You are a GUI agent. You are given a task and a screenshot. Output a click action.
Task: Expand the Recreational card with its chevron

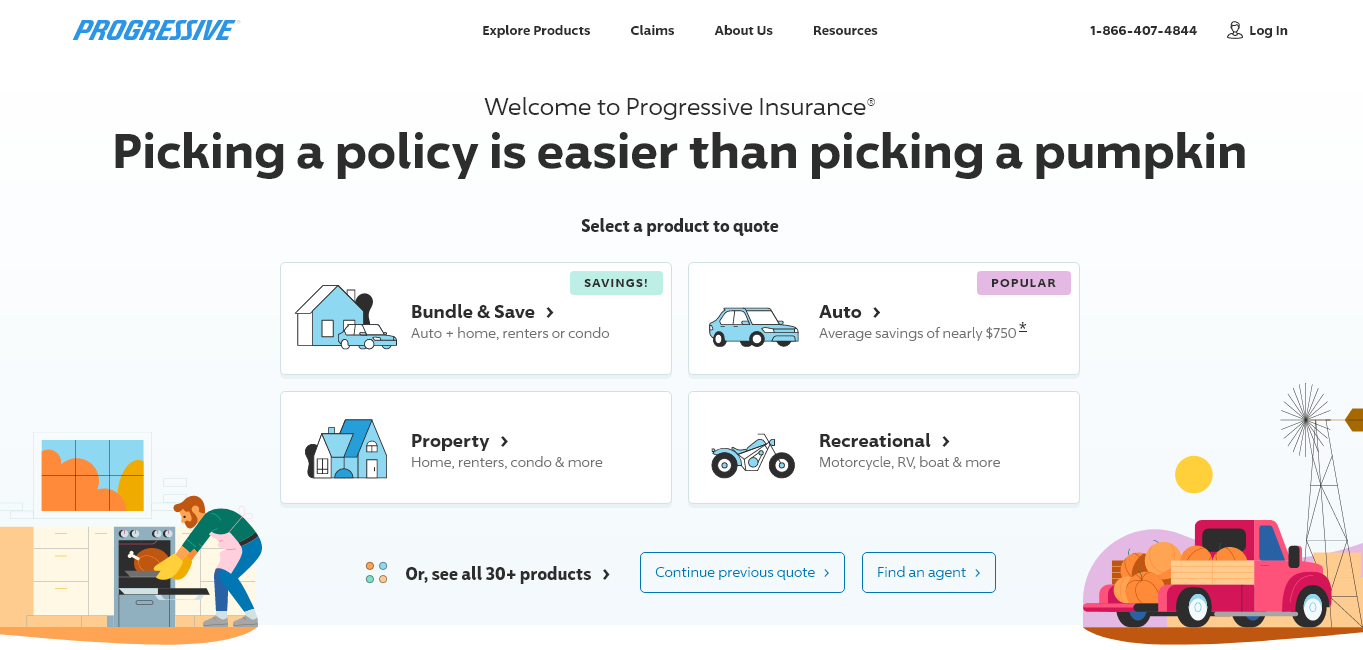tap(945, 441)
